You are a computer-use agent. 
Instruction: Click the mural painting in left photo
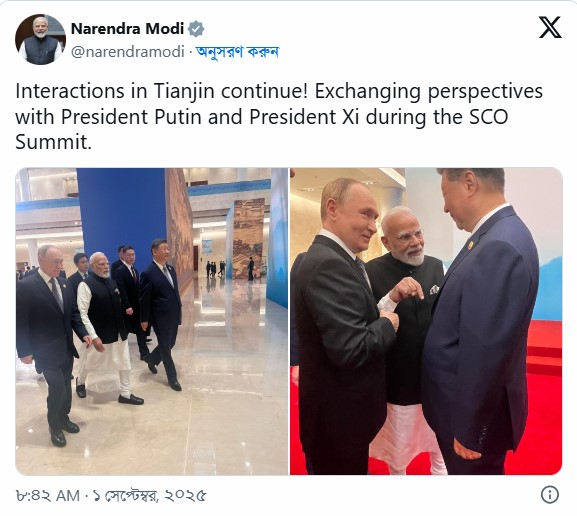point(249,237)
